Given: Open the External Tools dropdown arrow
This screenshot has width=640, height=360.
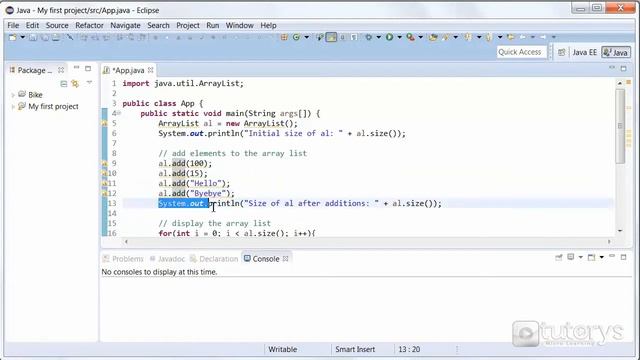Looking at the screenshot, I should (x=420, y=37).
